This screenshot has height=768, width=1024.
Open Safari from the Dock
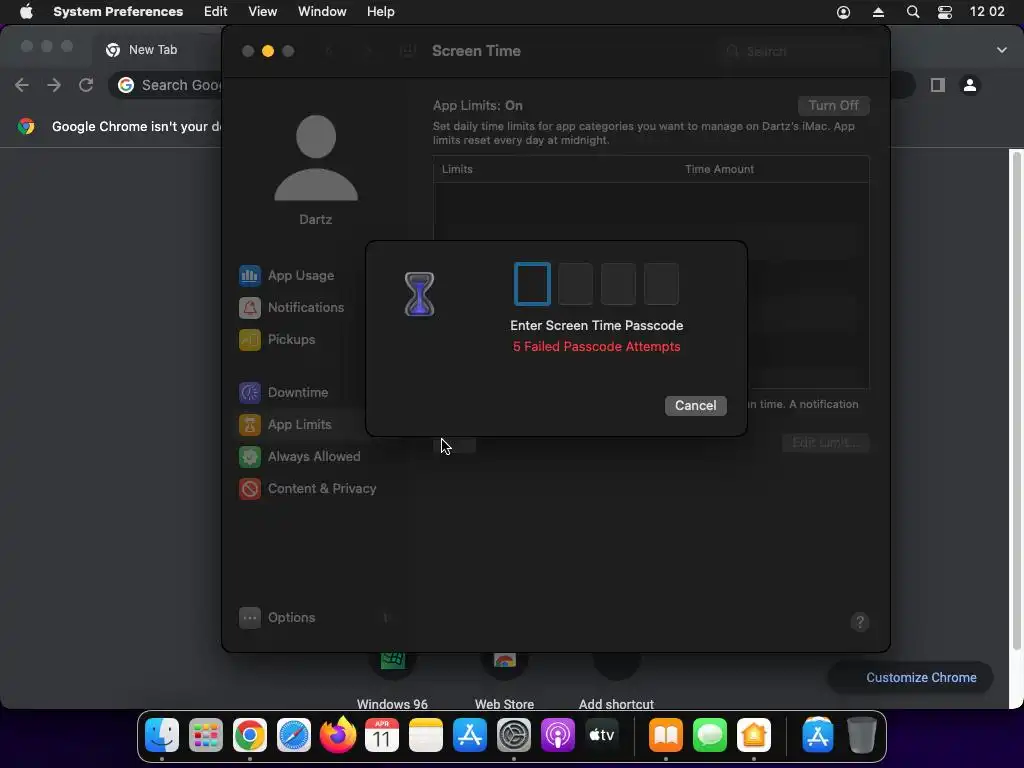(x=294, y=735)
